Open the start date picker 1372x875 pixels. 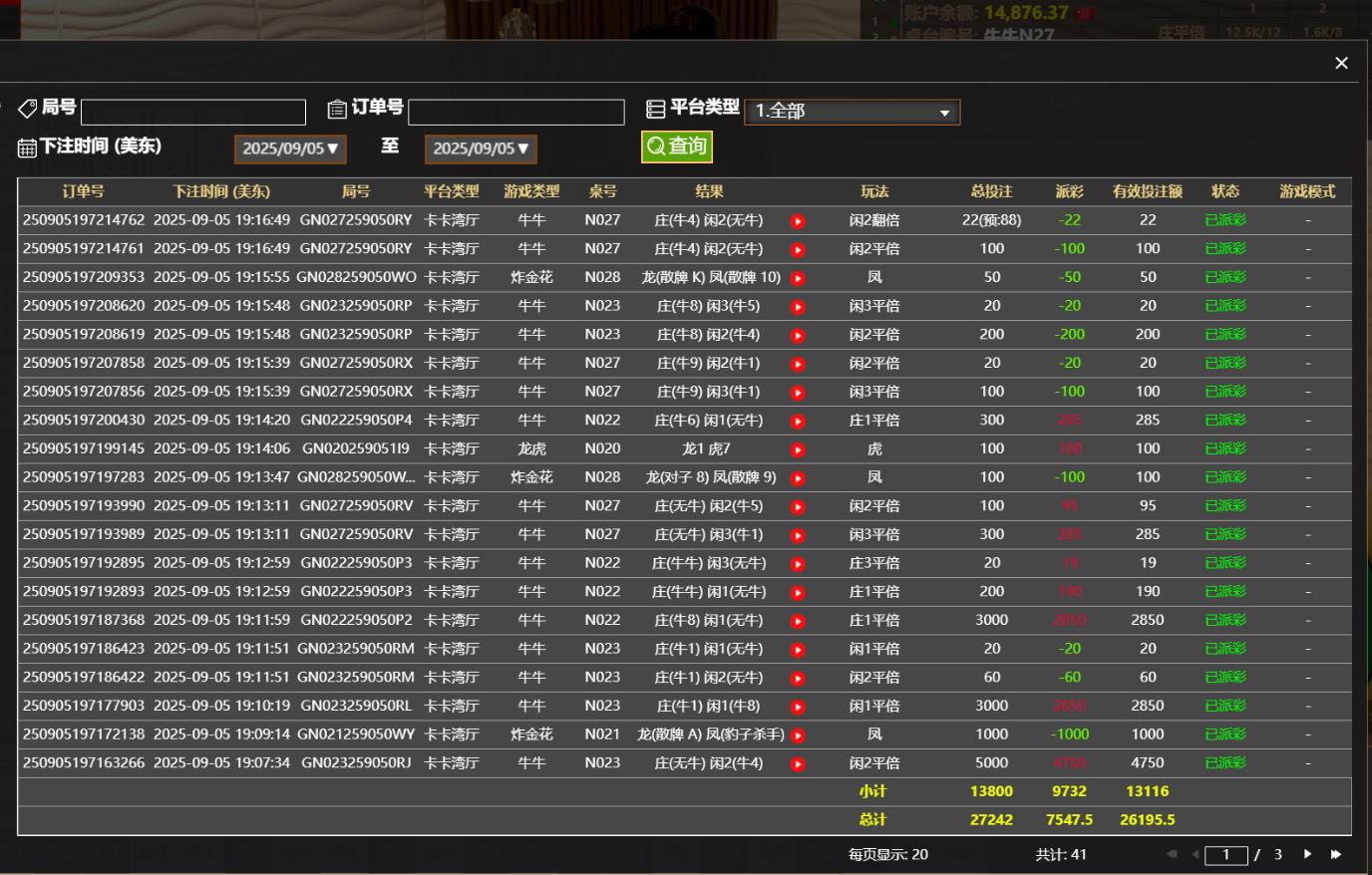point(290,148)
